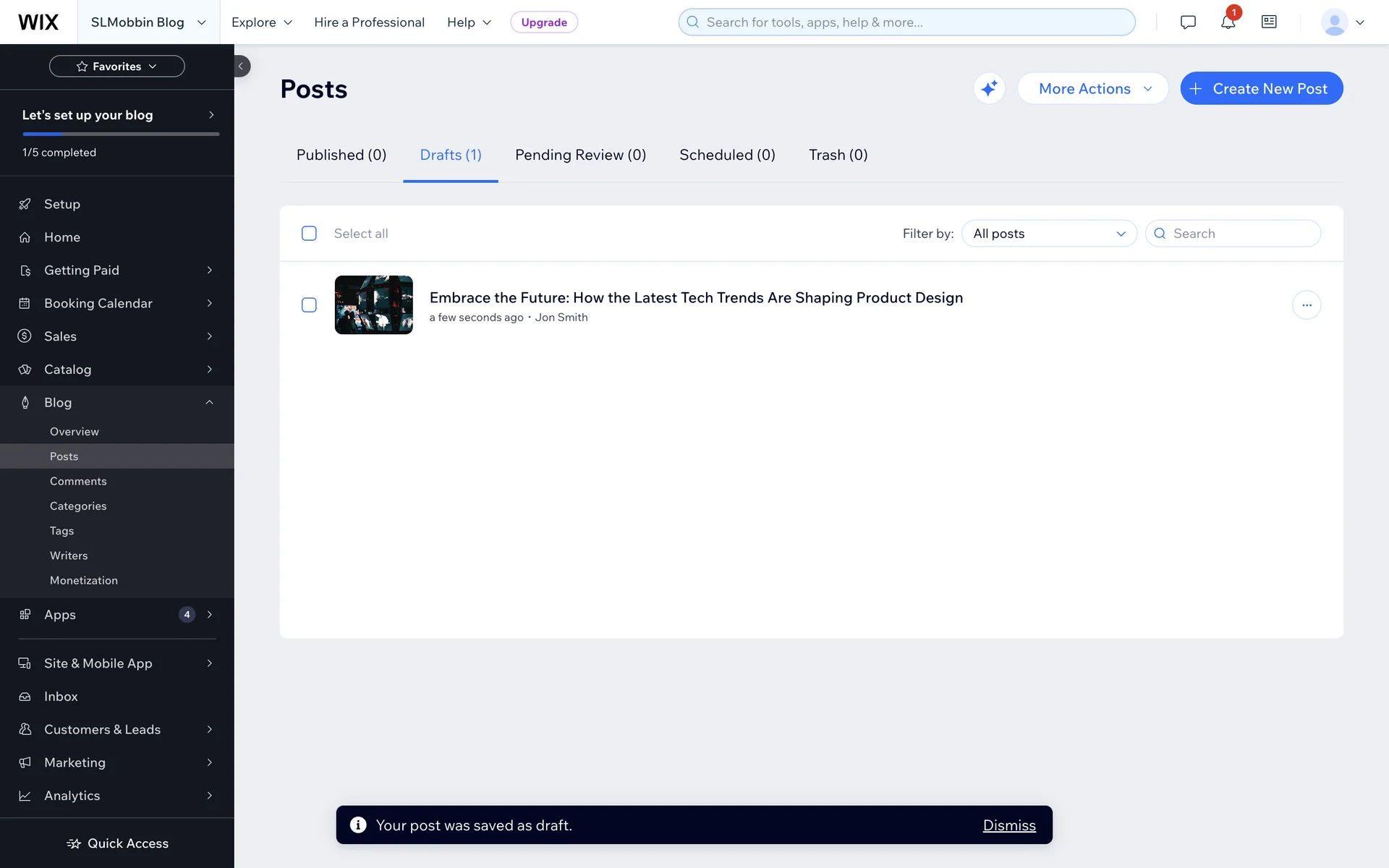Dismiss the saved as draft notification
The width and height of the screenshot is (1389, 868).
click(1008, 825)
